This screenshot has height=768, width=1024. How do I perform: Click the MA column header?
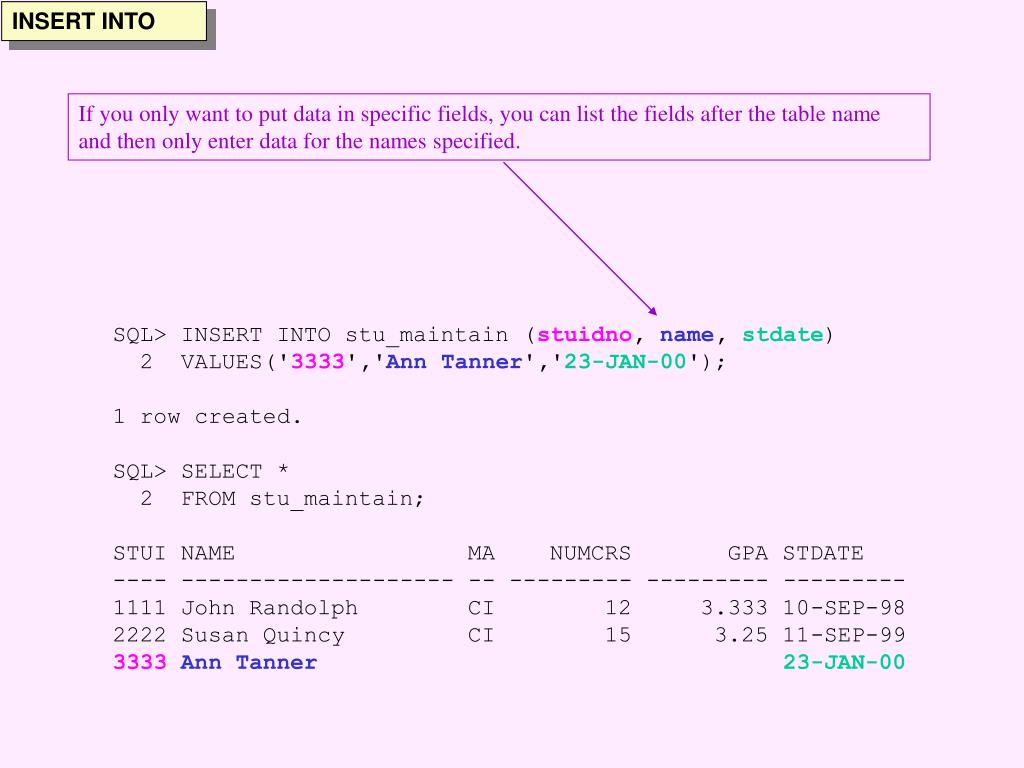[x=481, y=553]
